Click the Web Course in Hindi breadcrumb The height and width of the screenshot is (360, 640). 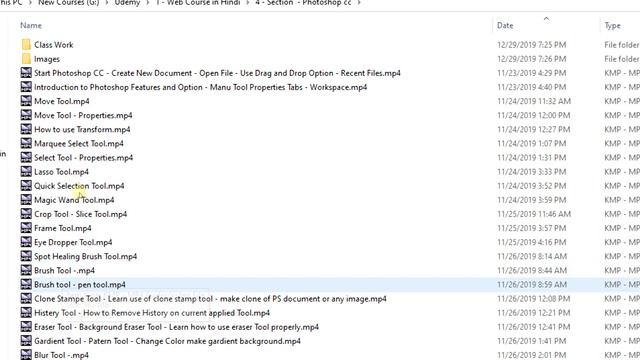tap(198, 3)
